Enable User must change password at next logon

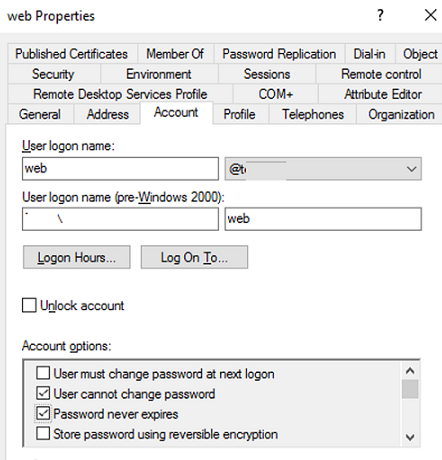[43, 373]
